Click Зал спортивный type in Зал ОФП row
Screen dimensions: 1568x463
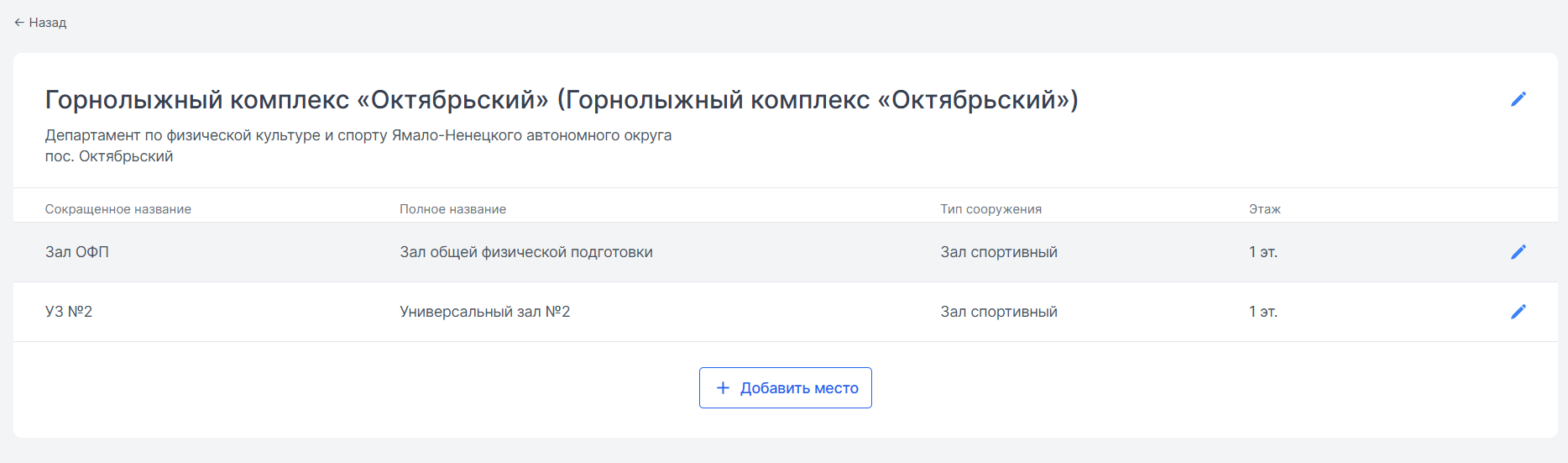pyautogui.click(x=999, y=252)
